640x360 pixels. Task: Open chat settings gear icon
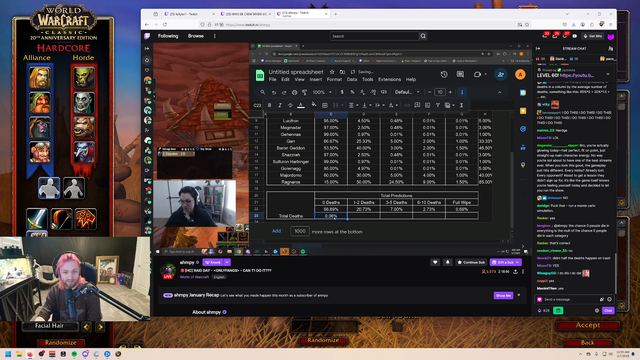point(597,311)
